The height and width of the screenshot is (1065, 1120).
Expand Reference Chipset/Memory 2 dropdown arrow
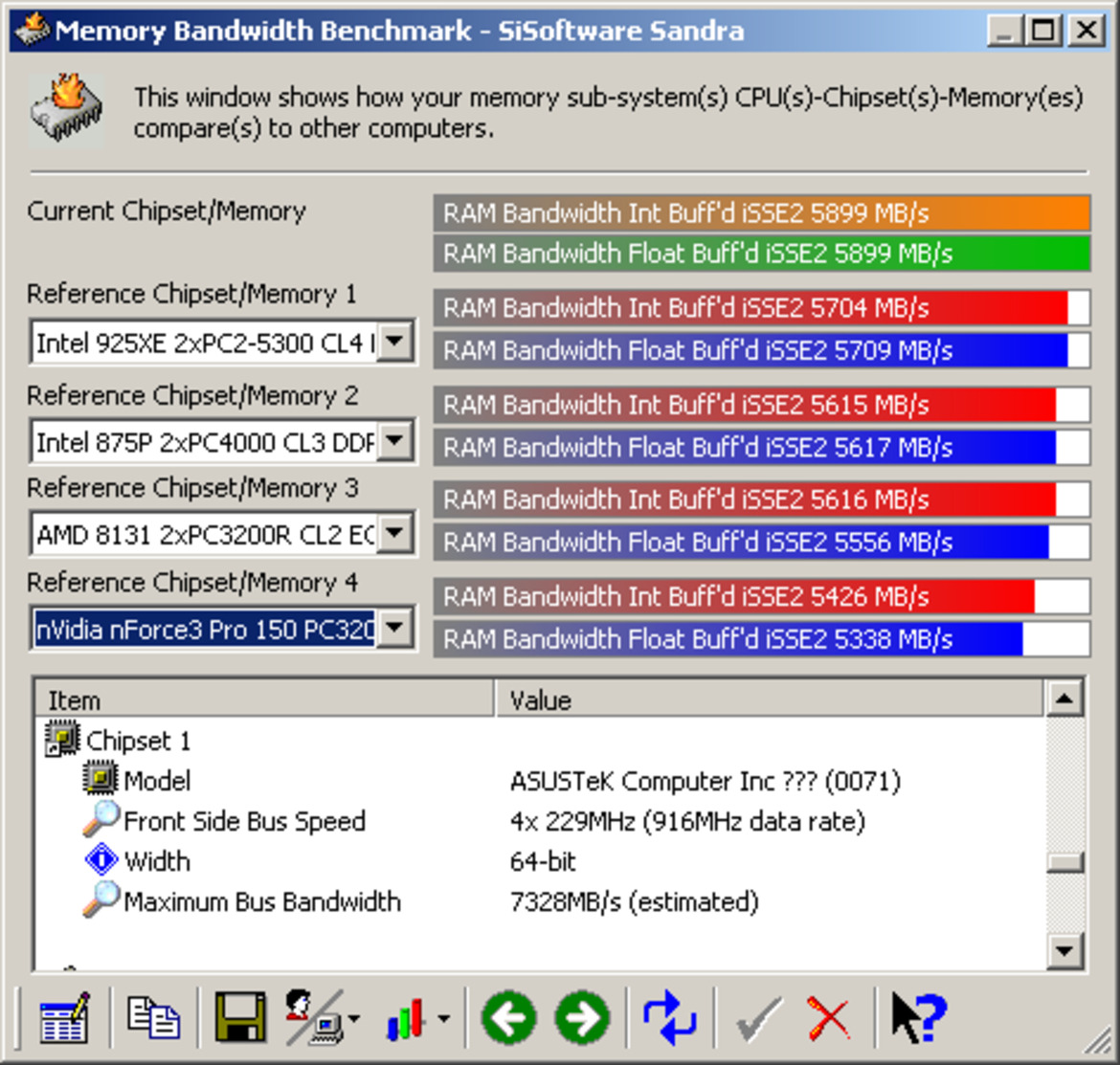click(x=395, y=441)
